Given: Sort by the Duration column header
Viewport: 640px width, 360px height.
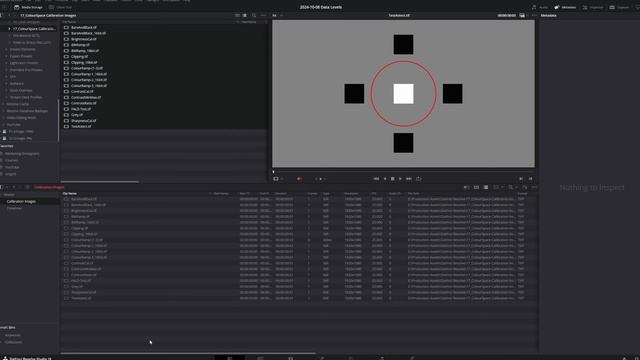Looking at the screenshot, I should point(281,193).
